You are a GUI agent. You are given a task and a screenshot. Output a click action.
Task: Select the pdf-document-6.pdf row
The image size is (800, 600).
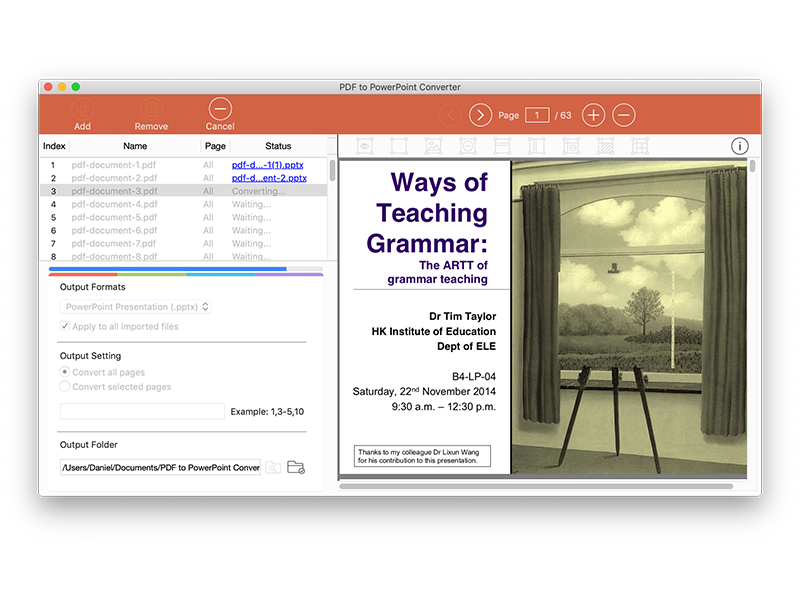(x=184, y=231)
